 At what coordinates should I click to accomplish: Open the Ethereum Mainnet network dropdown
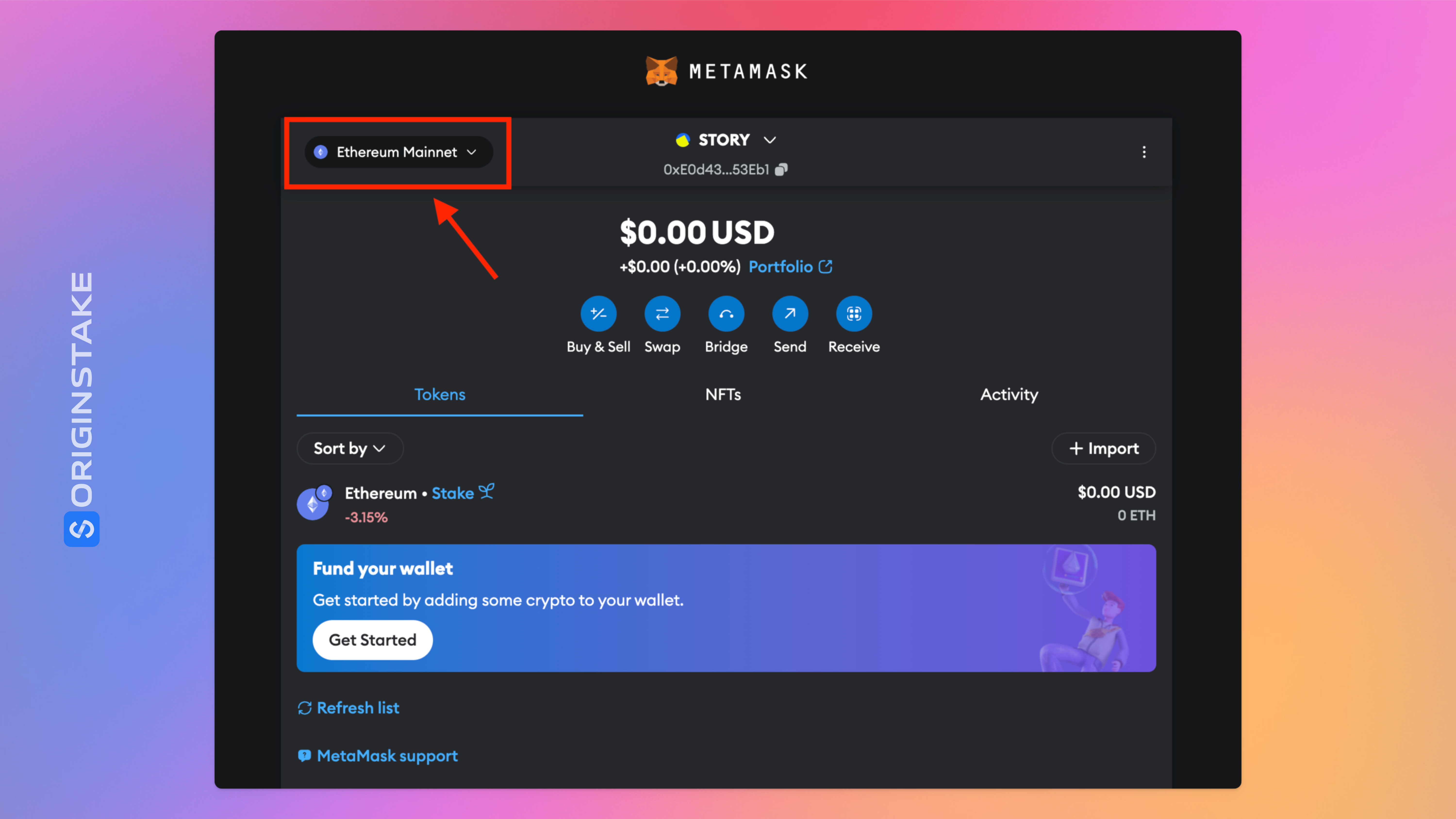tap(398, 152)
